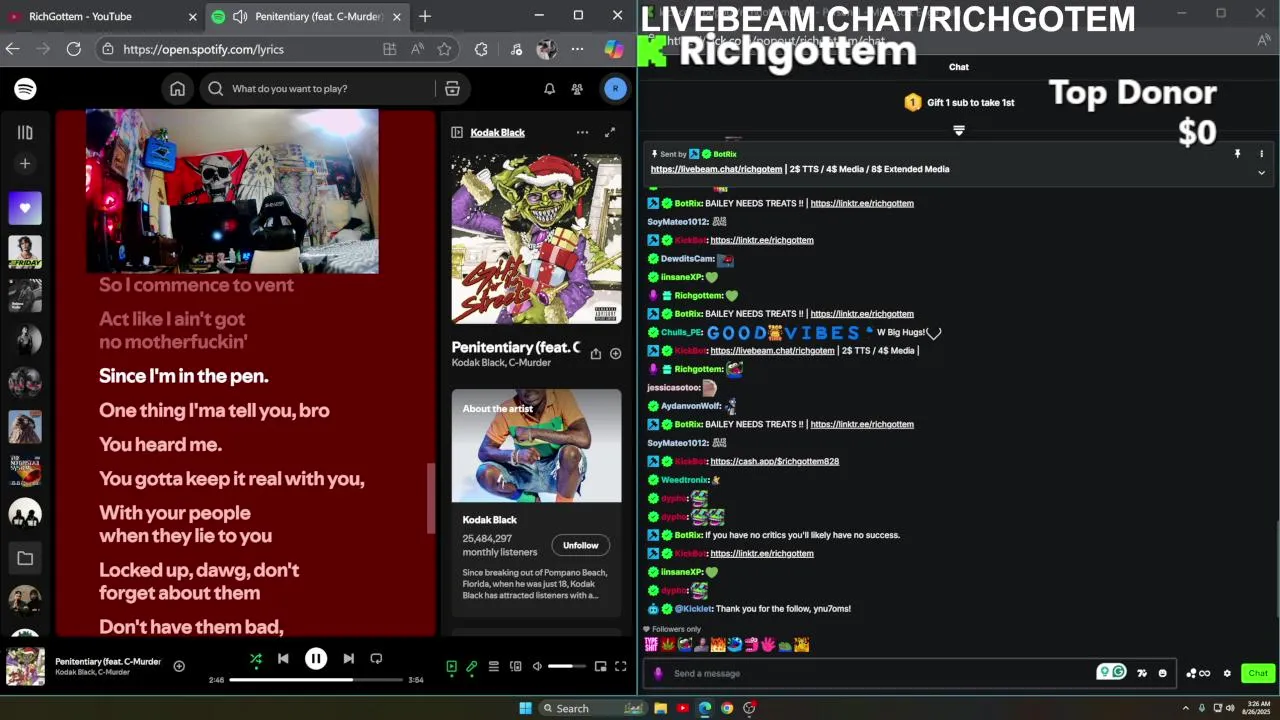Open the About the artist card
The image size is (1280, 720).
(536, 503)
